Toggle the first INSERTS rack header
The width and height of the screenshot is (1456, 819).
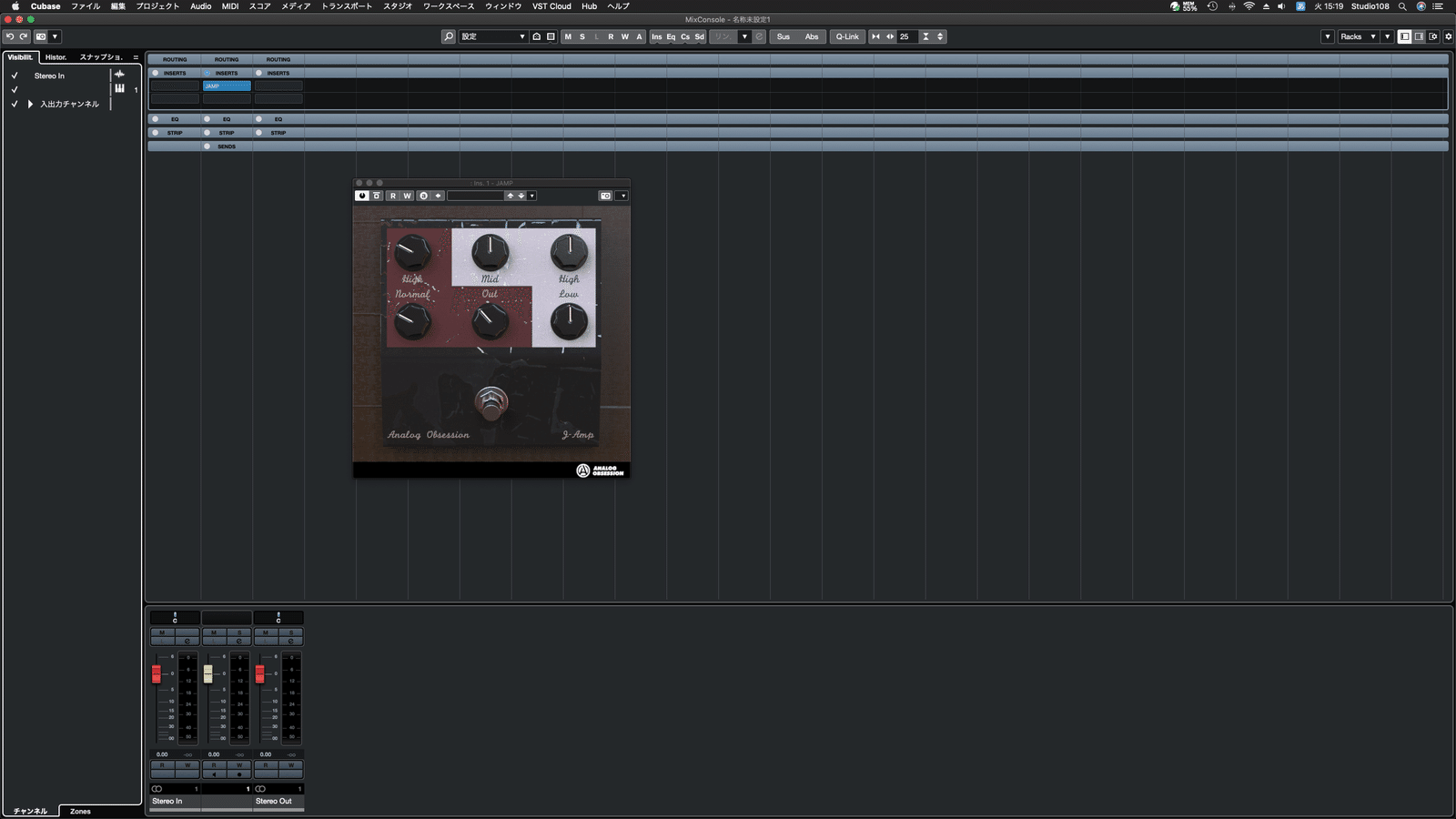coord(175,73)
